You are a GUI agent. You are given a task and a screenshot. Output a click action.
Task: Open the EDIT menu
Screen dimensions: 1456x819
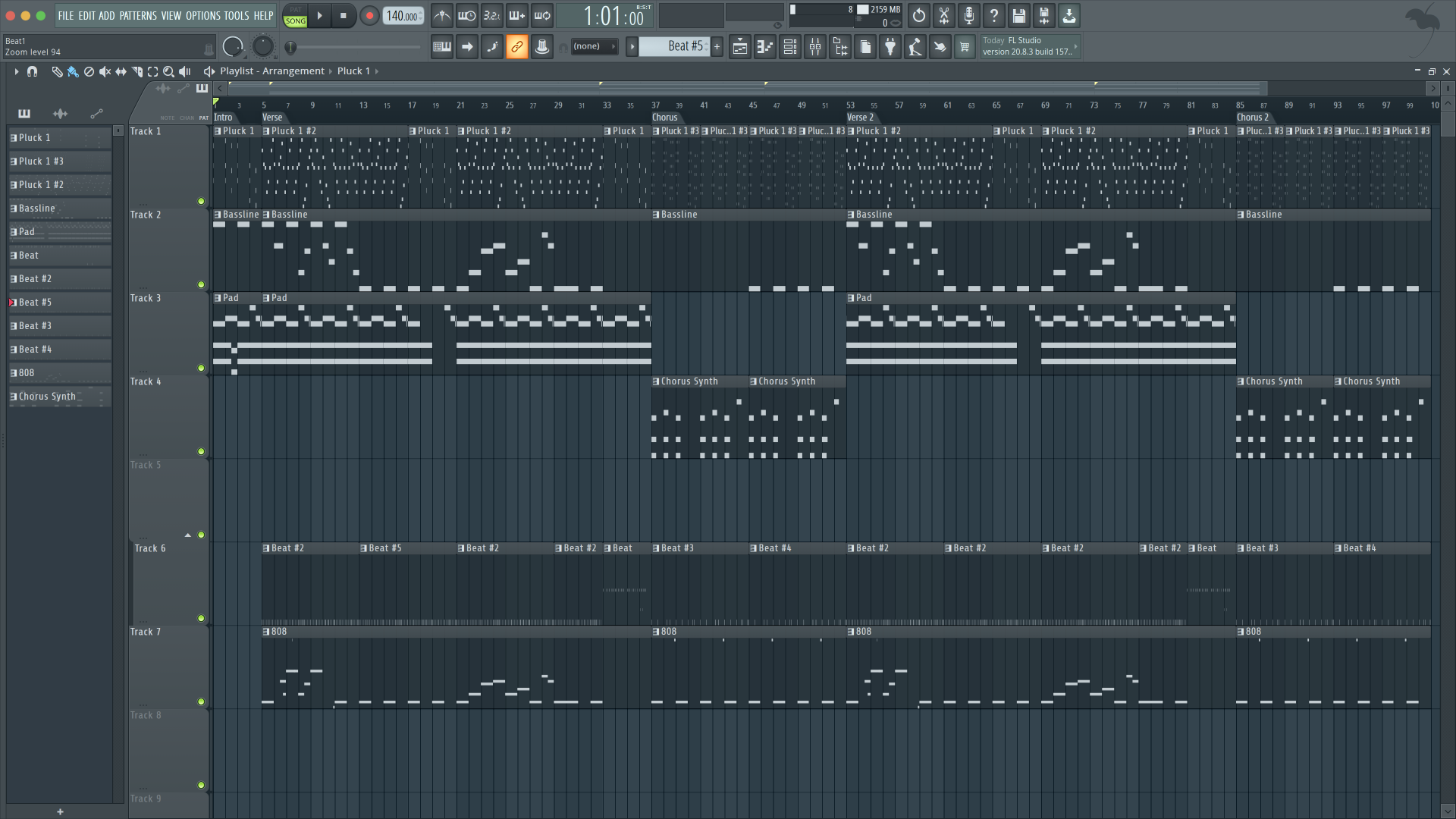pos(87,16)
